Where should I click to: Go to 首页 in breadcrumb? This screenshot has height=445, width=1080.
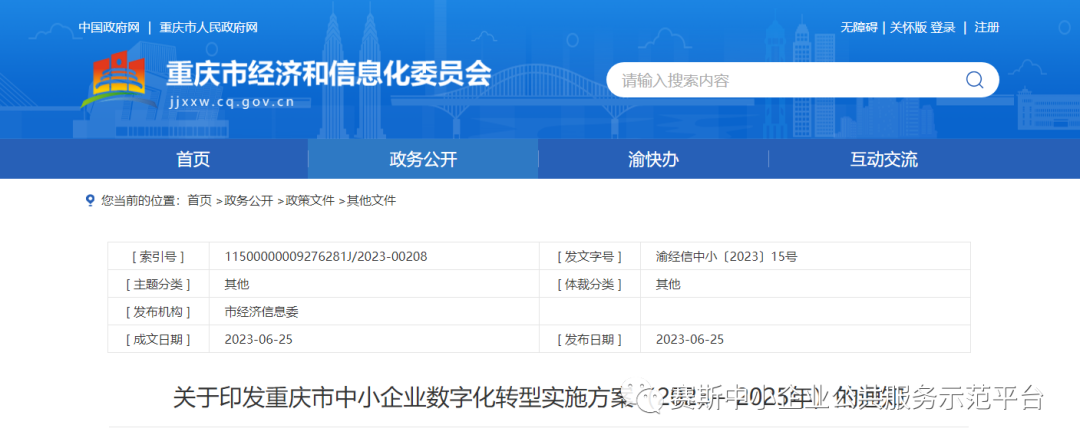point(200,200)
